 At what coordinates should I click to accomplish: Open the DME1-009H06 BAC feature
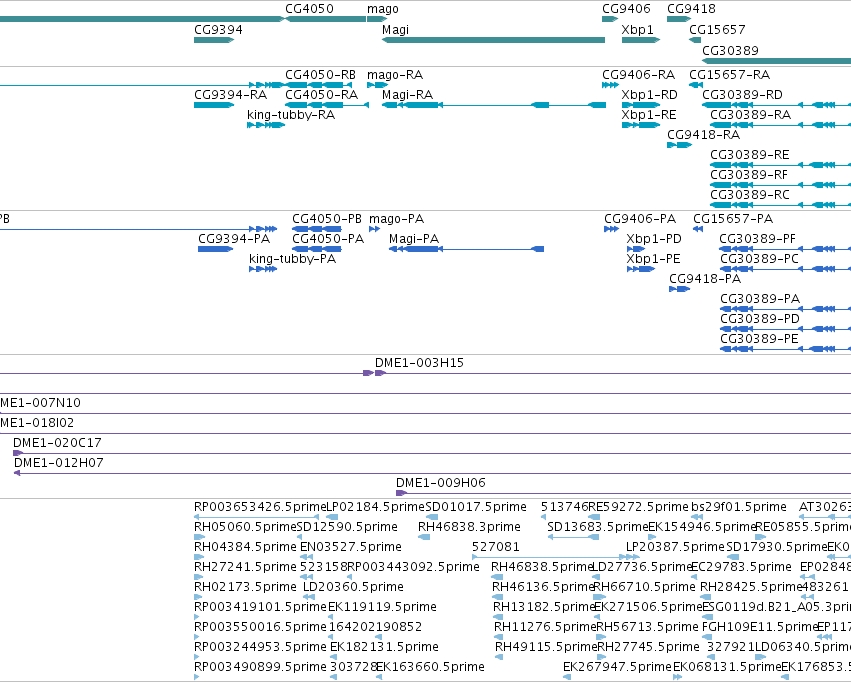tap(624, 493)
